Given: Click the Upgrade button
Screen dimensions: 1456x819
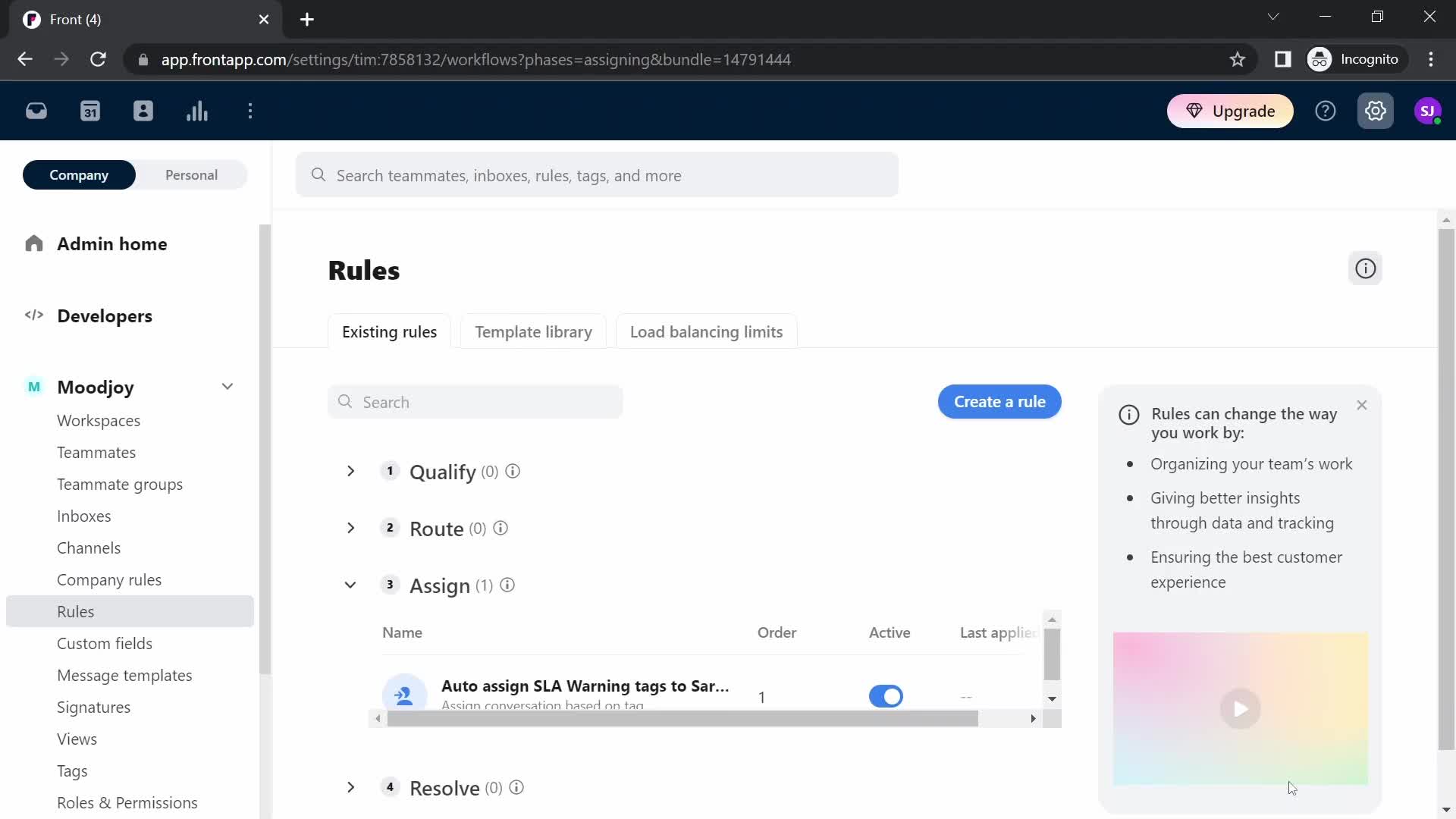Looking at the screenshot, I should pyautogui.click(x=1232, y=111).
